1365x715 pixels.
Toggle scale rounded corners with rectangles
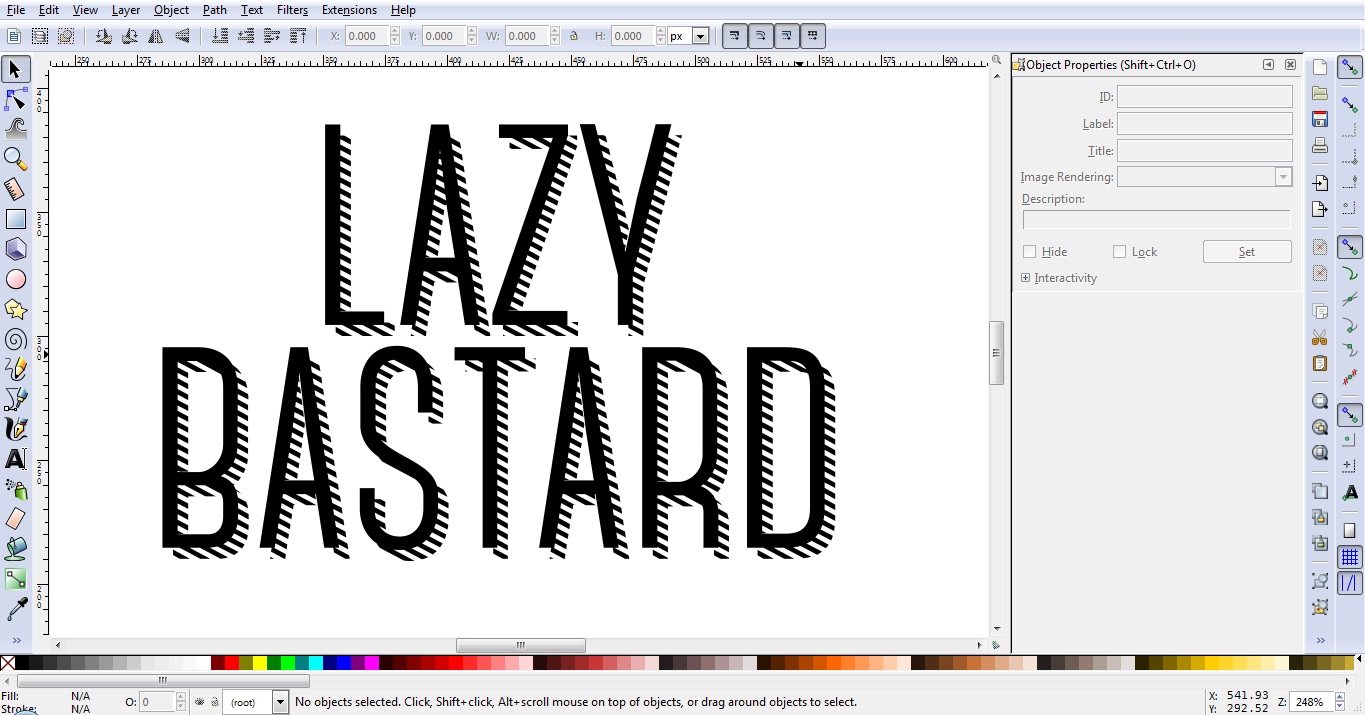click(x=761, y=36)
